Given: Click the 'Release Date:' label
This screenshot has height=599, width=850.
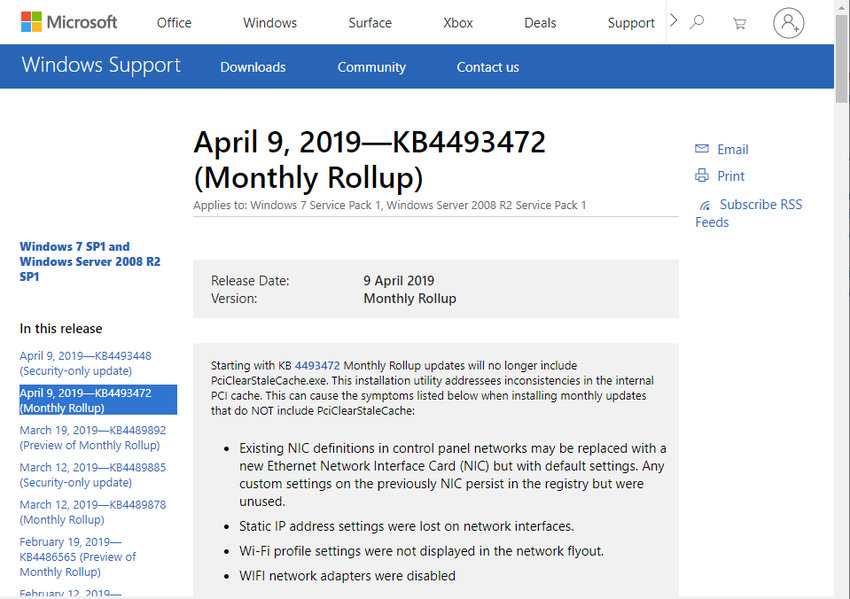Looking at the screenshot, I should pos(250,281).
